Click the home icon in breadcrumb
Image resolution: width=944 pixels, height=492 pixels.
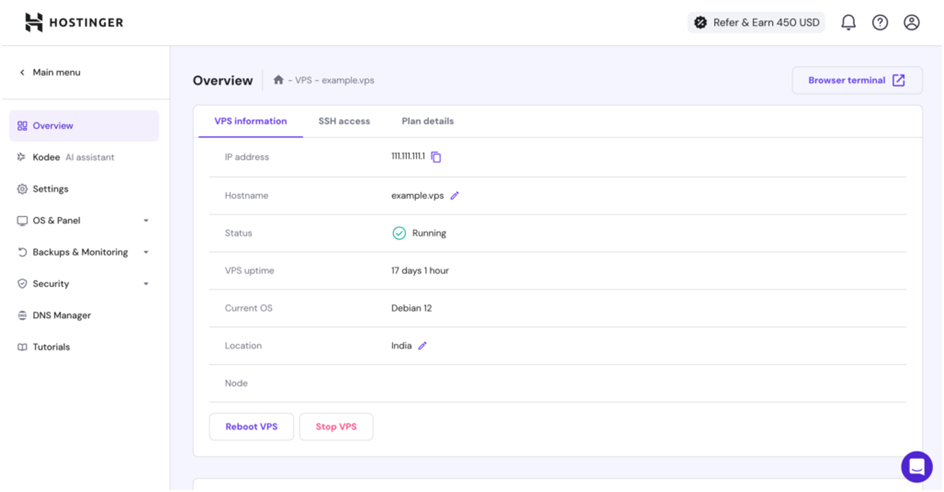coord(278,80)
